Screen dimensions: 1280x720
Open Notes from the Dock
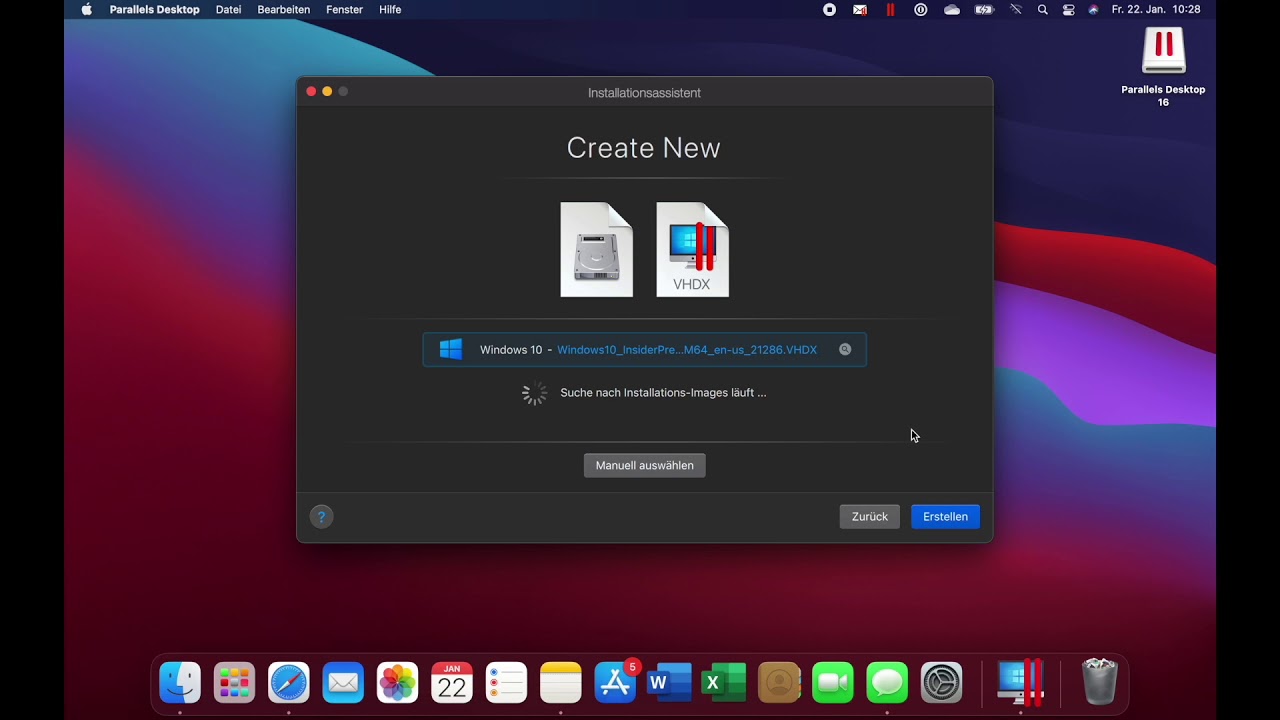click(x=560, y=683)
